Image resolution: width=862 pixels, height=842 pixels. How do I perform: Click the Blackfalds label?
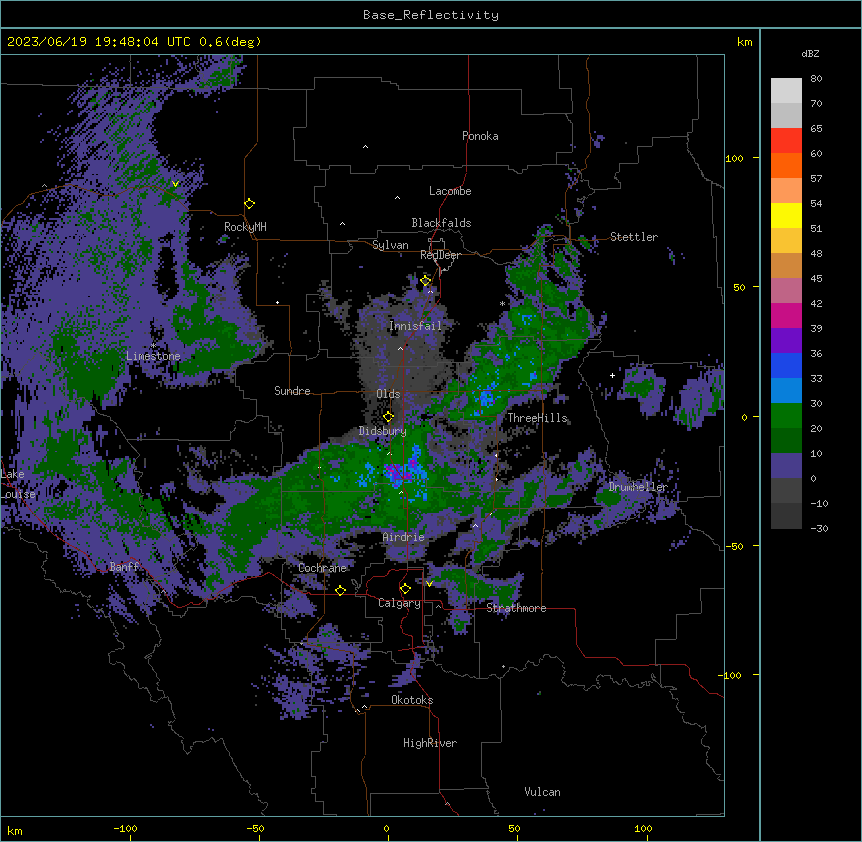[x=441, y=223]
